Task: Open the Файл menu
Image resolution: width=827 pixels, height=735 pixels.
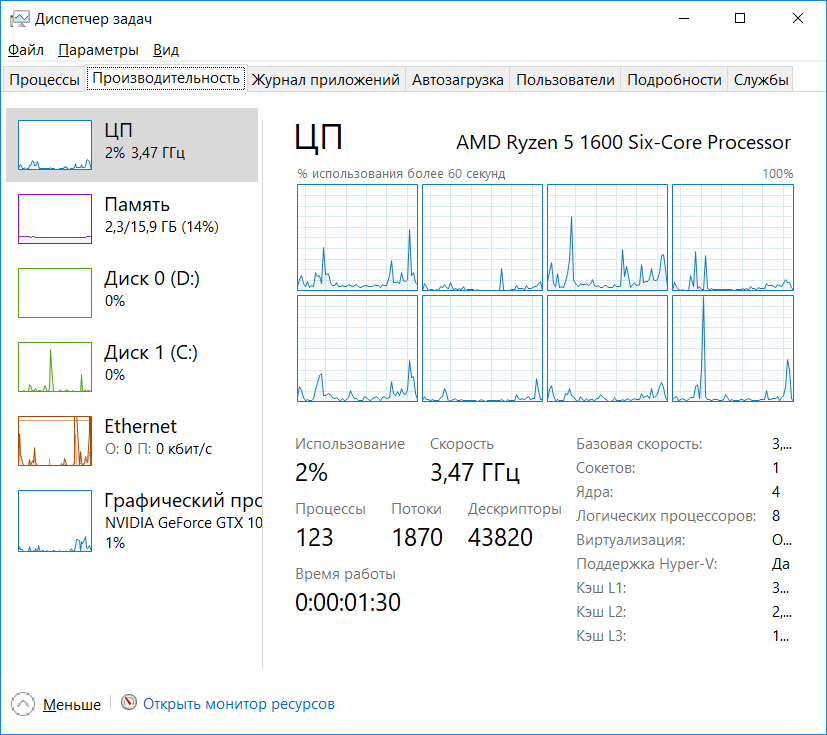Action: (x=26, y=50)
